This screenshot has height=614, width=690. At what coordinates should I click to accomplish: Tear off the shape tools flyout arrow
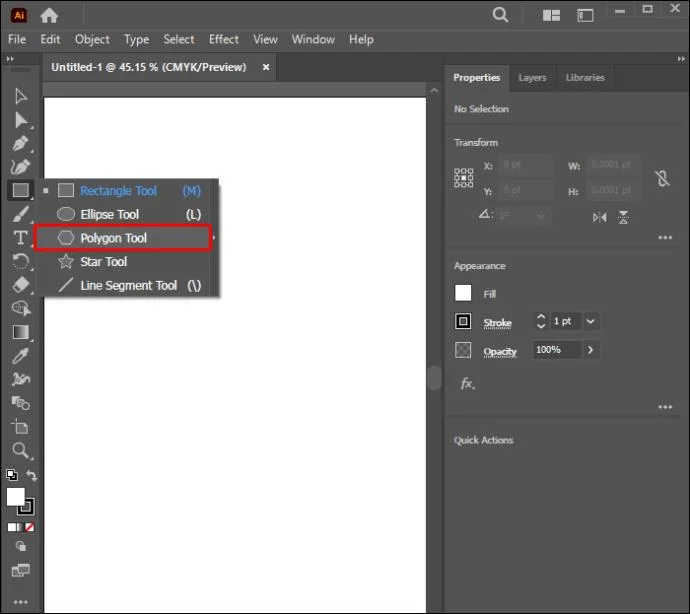(x=214, y=238)
